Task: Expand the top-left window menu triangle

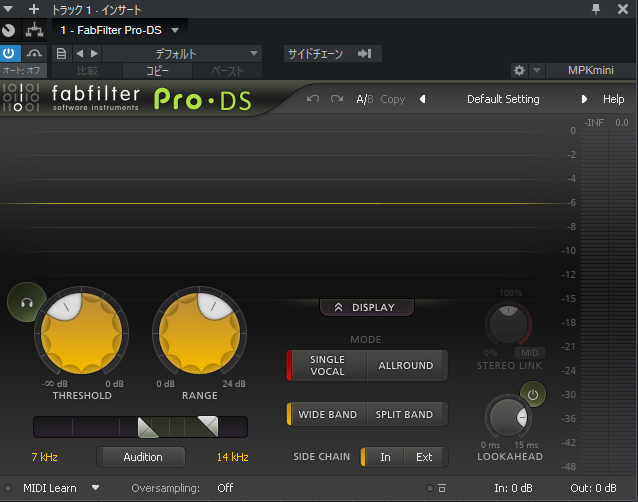Action: [8, 9]
